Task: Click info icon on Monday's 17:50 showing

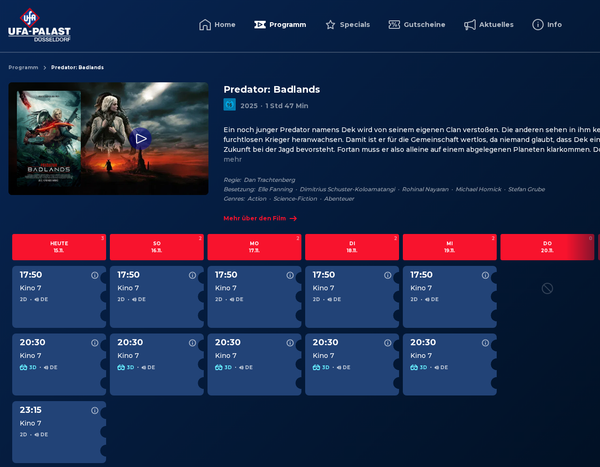Action: coord(290,275)
